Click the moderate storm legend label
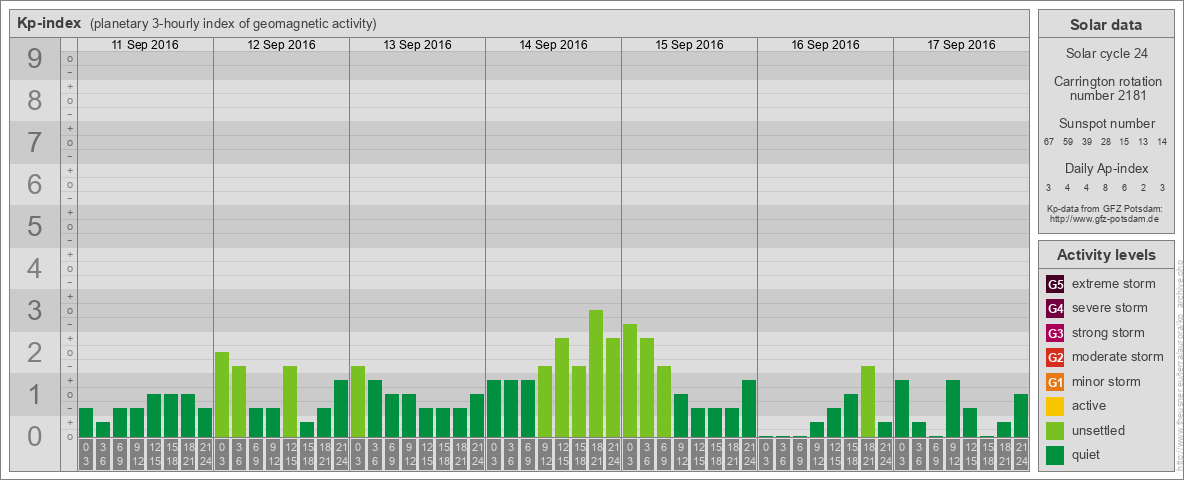 [x=1118, y=356]
